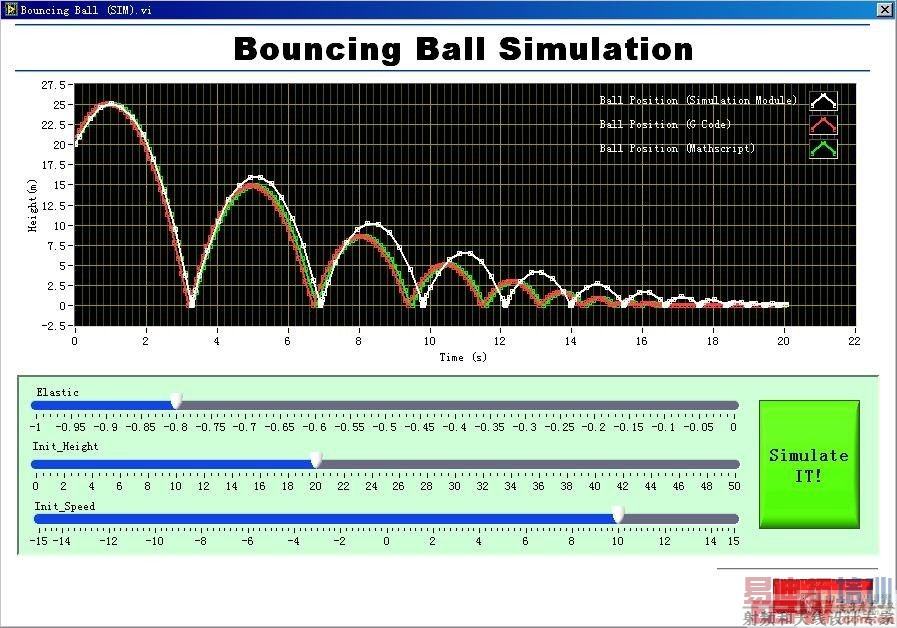This screenshot has height=628, width=897.
Task: Click the -8 mark on Init_Speed scale
Action: pos(200,541)
